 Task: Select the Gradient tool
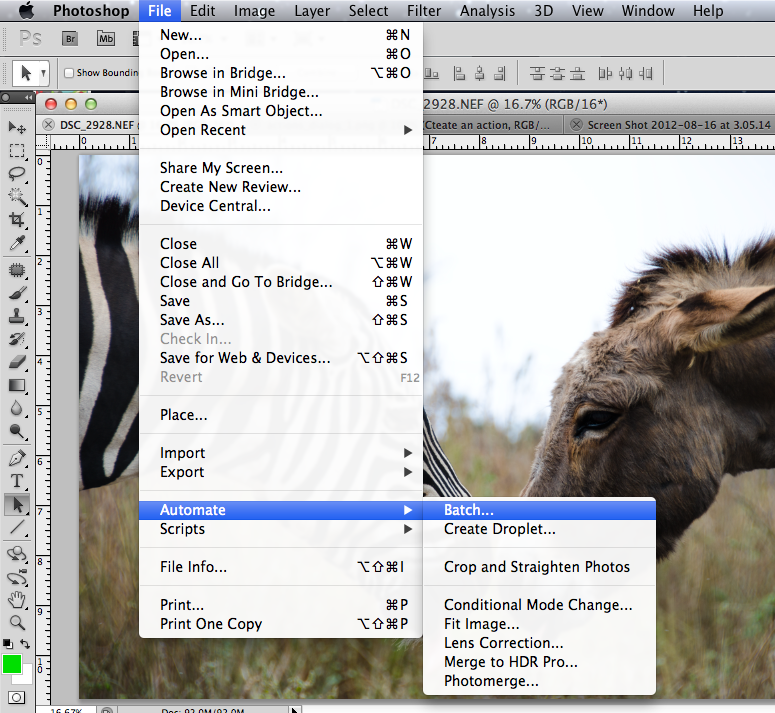pyautogui.click(x=17, y=385)
